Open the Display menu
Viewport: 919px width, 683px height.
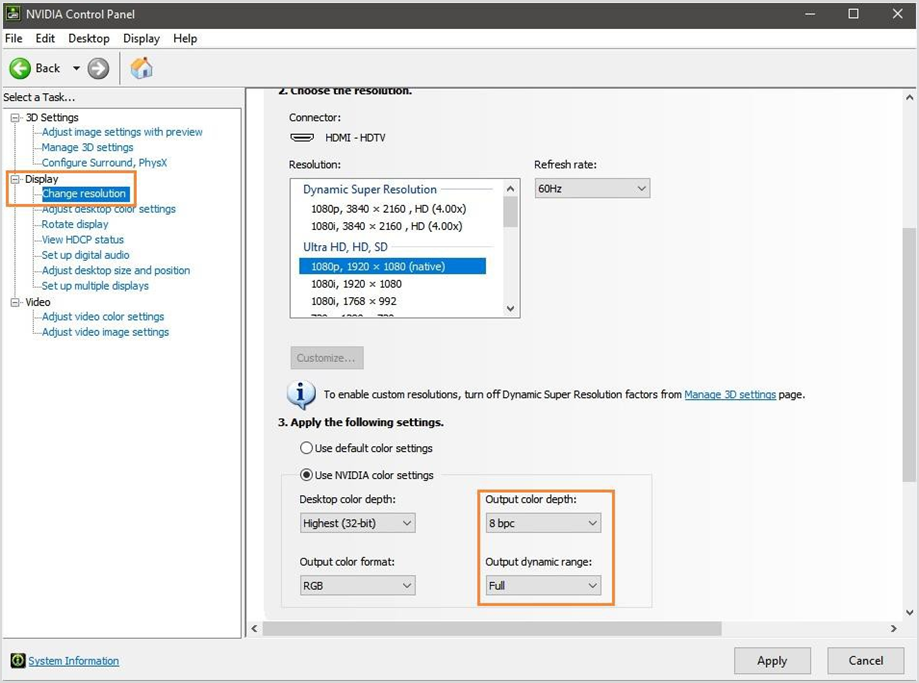click(141, 38)
